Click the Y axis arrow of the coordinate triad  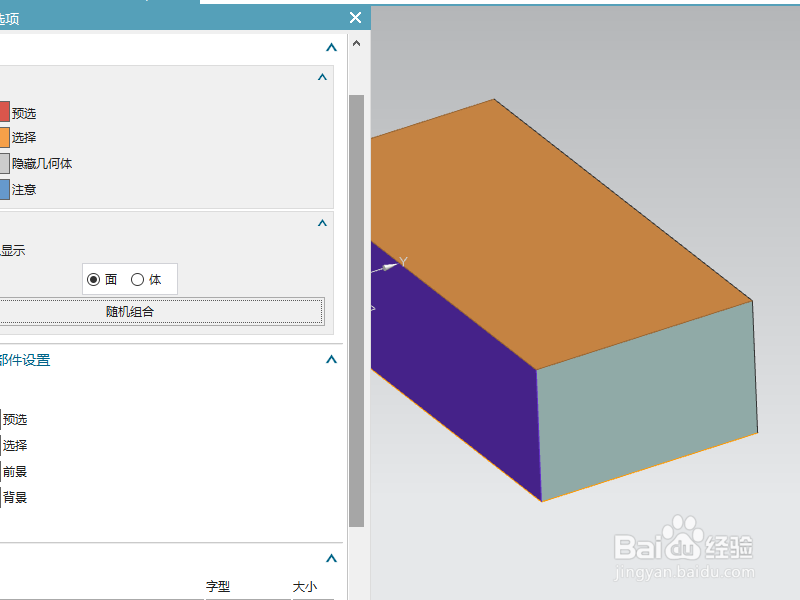pos(389,267)
